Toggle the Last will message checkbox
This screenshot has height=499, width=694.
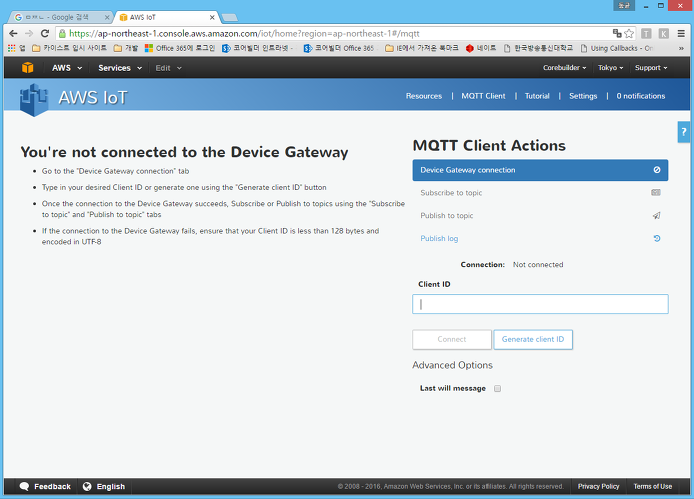(497, 388)
